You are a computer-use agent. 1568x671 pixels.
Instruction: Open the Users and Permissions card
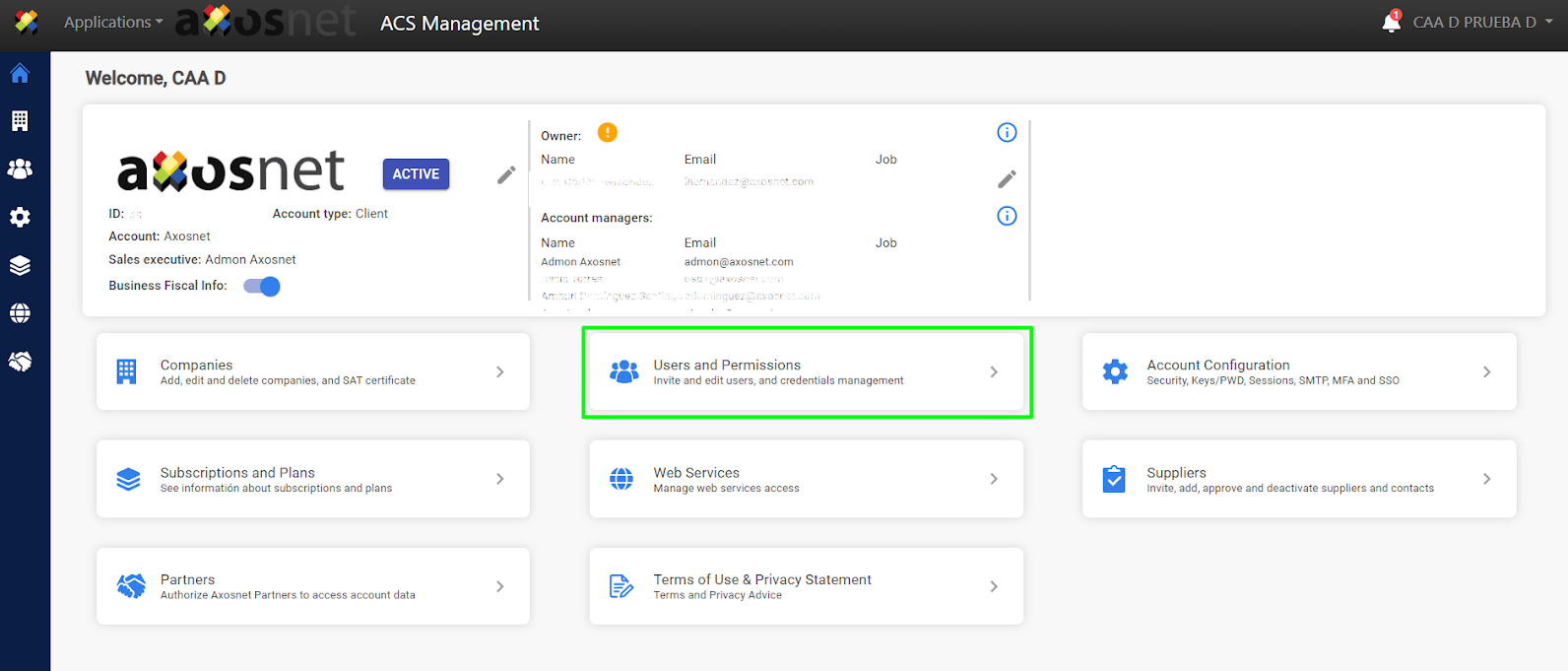806,372
